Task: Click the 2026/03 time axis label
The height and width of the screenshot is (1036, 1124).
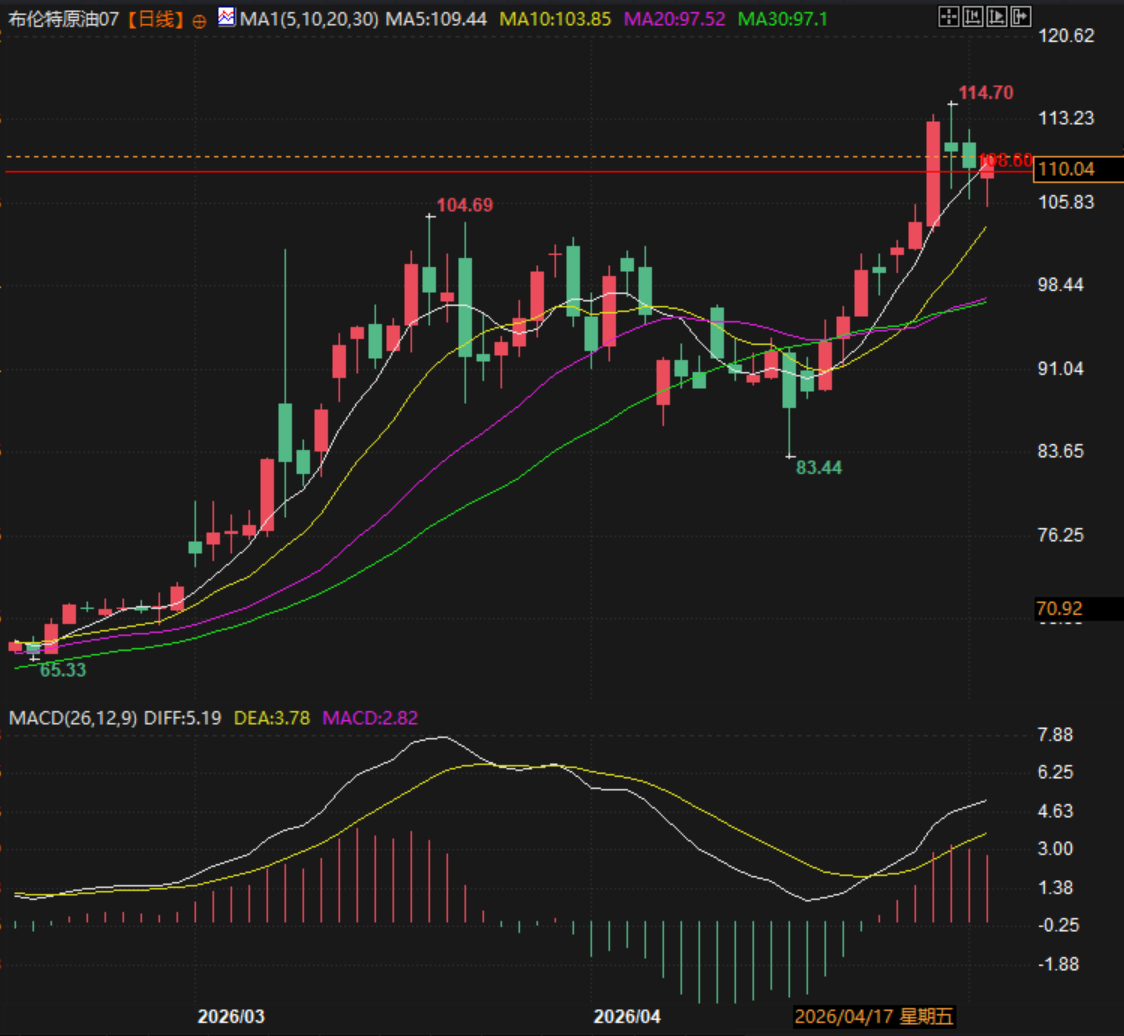Action: click(x=231, y=1017)
